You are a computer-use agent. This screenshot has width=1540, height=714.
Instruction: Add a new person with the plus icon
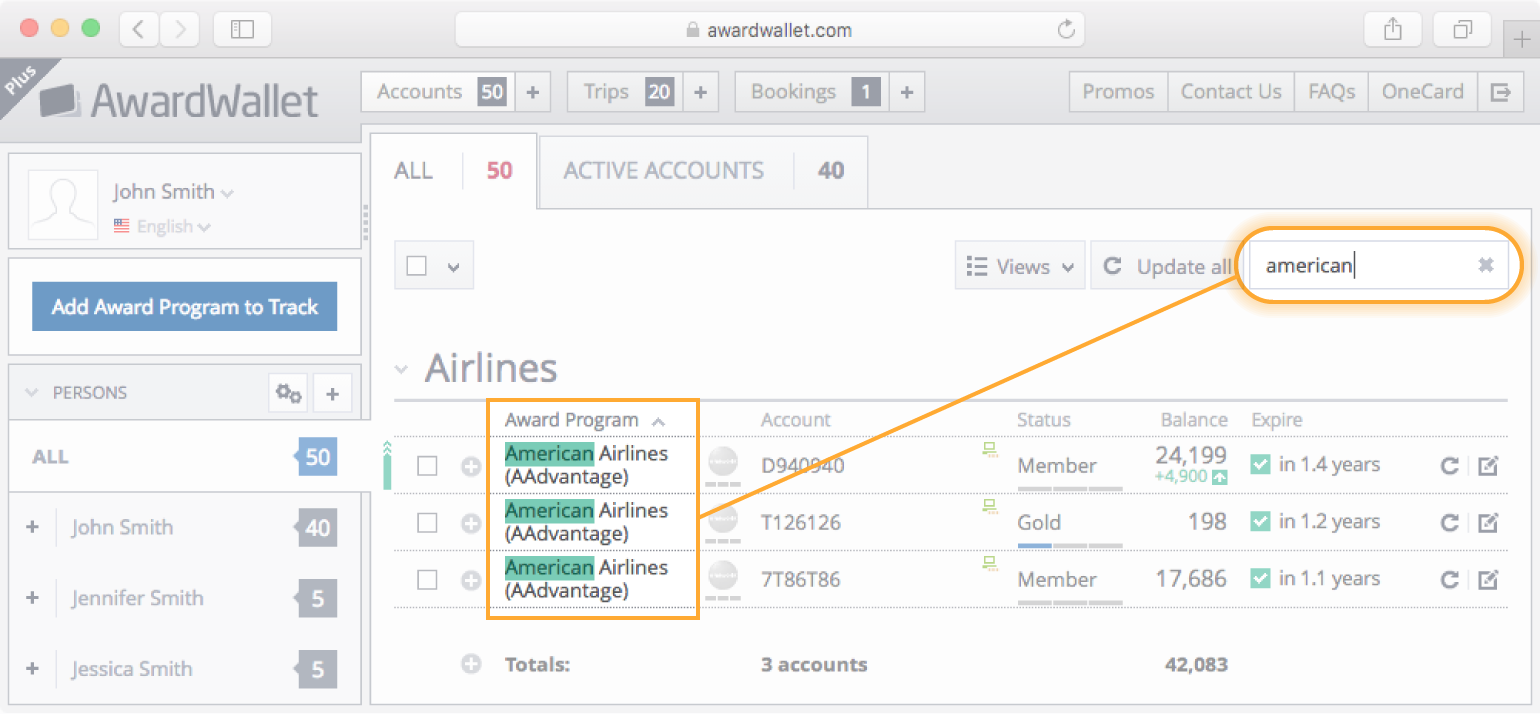333,393
